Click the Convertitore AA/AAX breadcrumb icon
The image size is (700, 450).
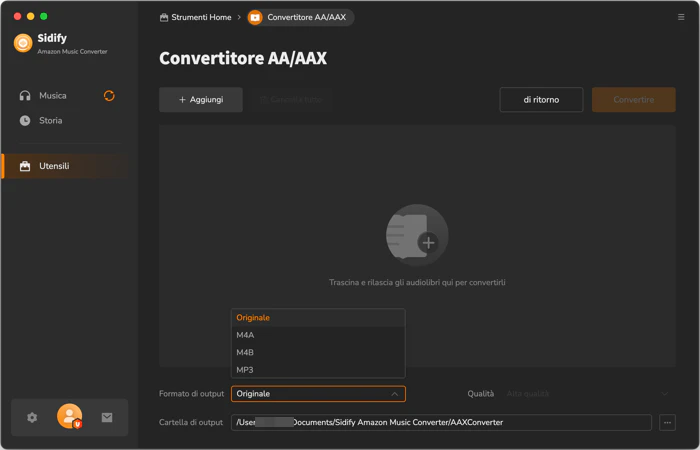click(255, 17)
